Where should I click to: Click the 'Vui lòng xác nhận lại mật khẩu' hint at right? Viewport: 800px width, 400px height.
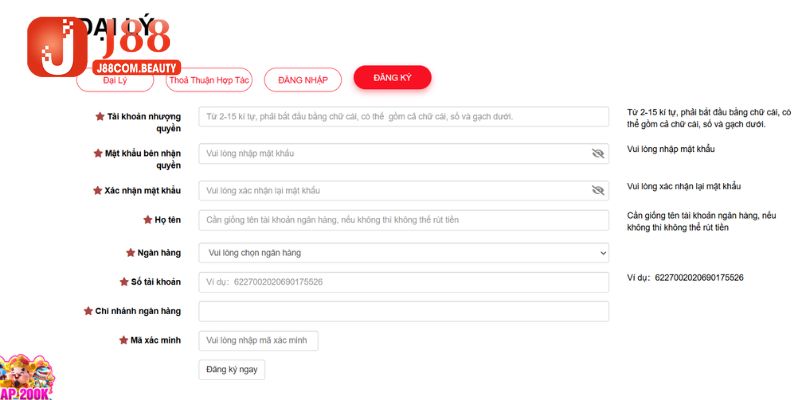[x=684, y=186]
